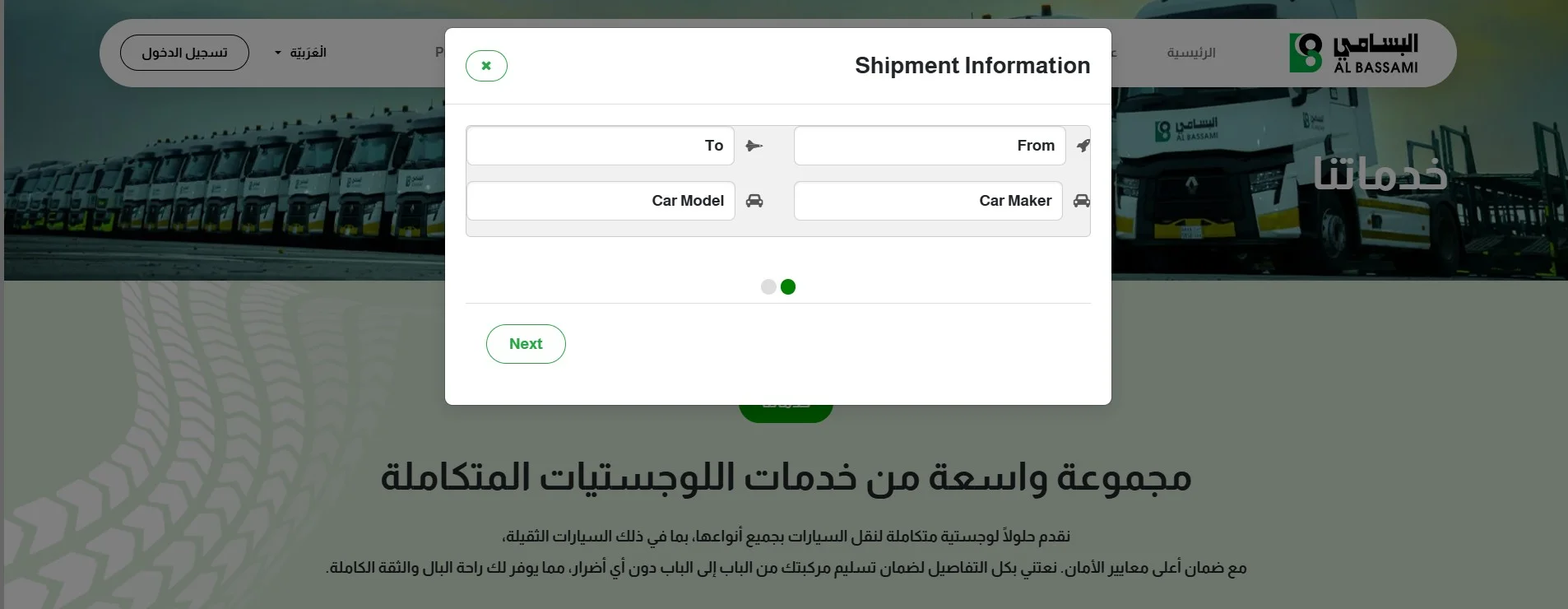Click the inactive gray step dot
The height and width of the screenshot is (609, 1568).
768,286
